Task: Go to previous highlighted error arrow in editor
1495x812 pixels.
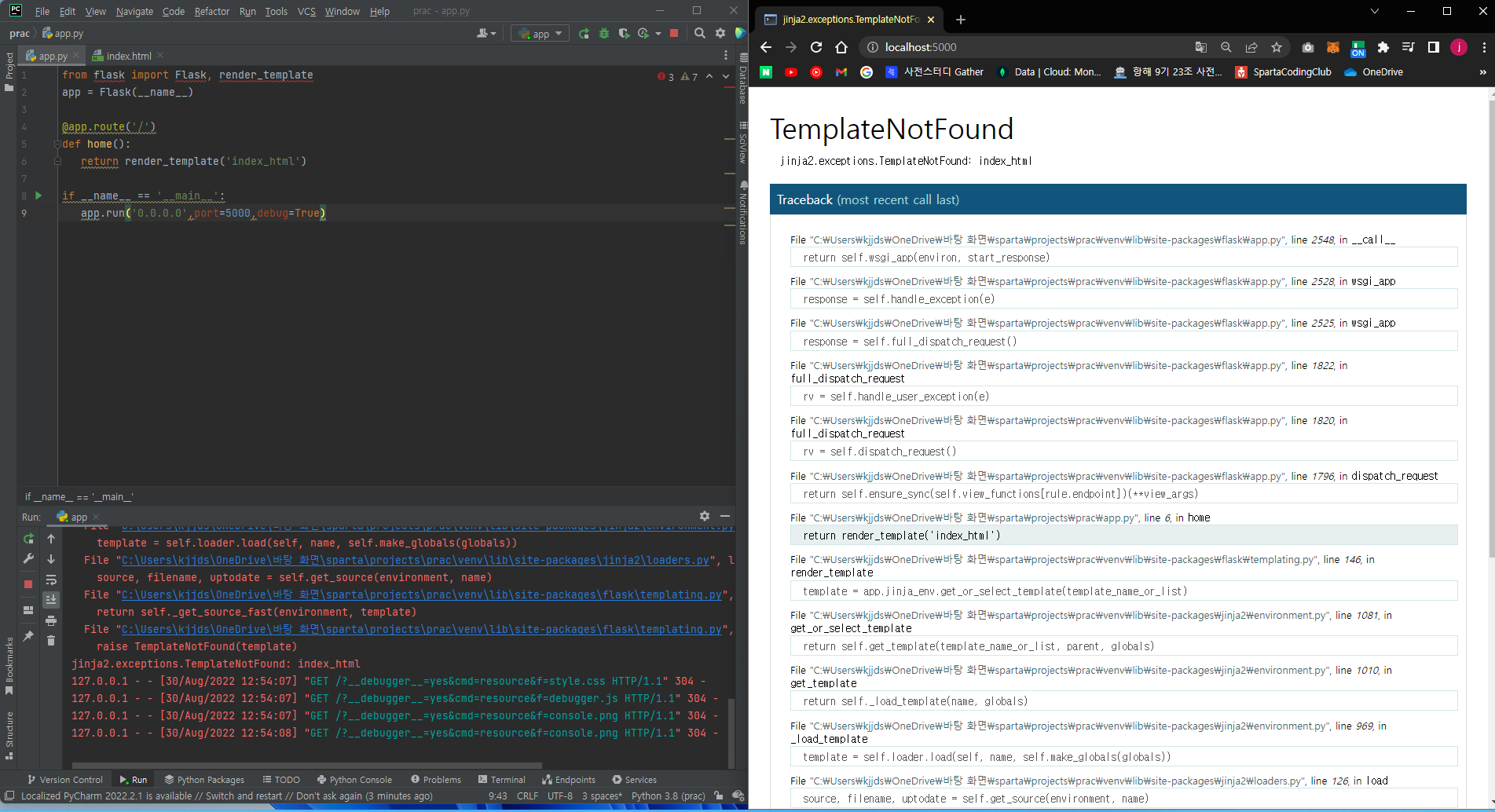Action: tap(709, 76)
